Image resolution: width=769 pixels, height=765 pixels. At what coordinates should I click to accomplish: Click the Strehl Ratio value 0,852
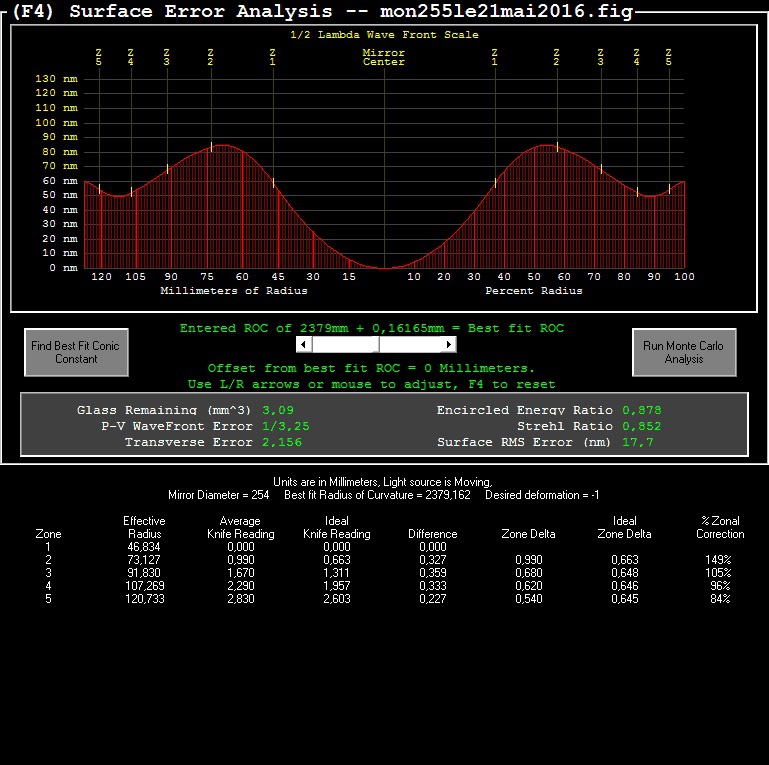pyautogui.click(x=641, y=426)
